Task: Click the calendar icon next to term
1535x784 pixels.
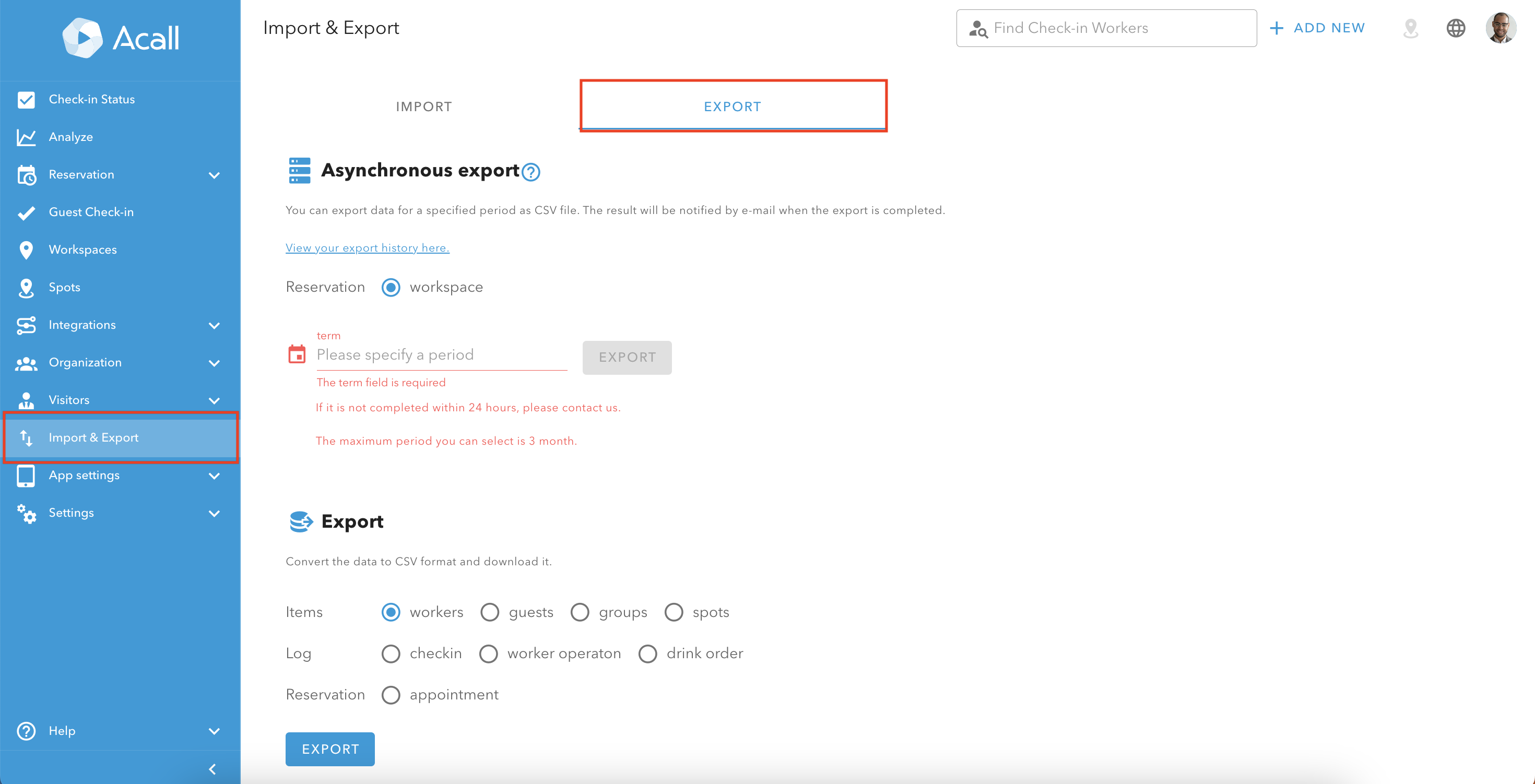Action: [297, 354]
